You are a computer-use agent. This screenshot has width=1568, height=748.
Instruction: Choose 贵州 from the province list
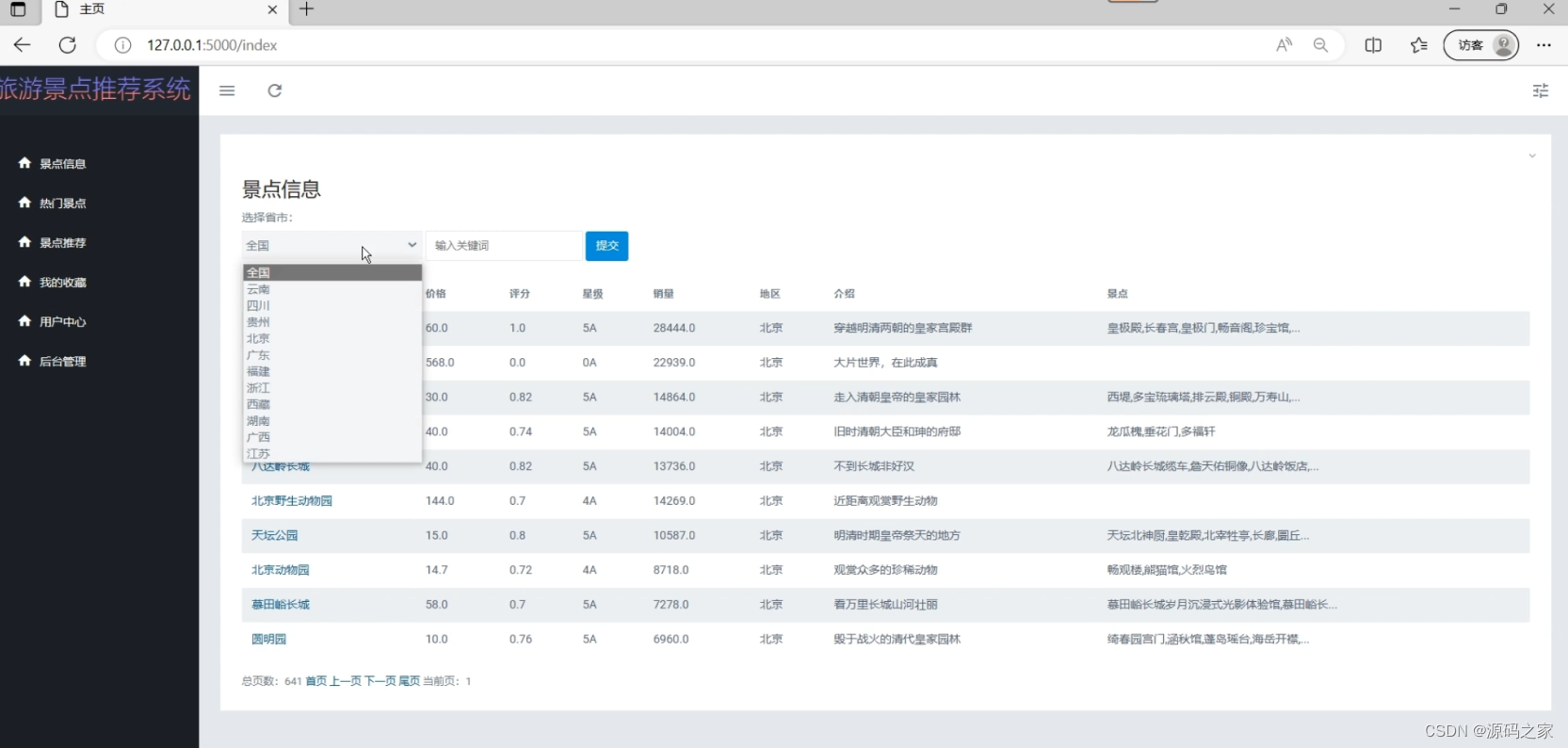pyautogui.click(x=331, y=322)
